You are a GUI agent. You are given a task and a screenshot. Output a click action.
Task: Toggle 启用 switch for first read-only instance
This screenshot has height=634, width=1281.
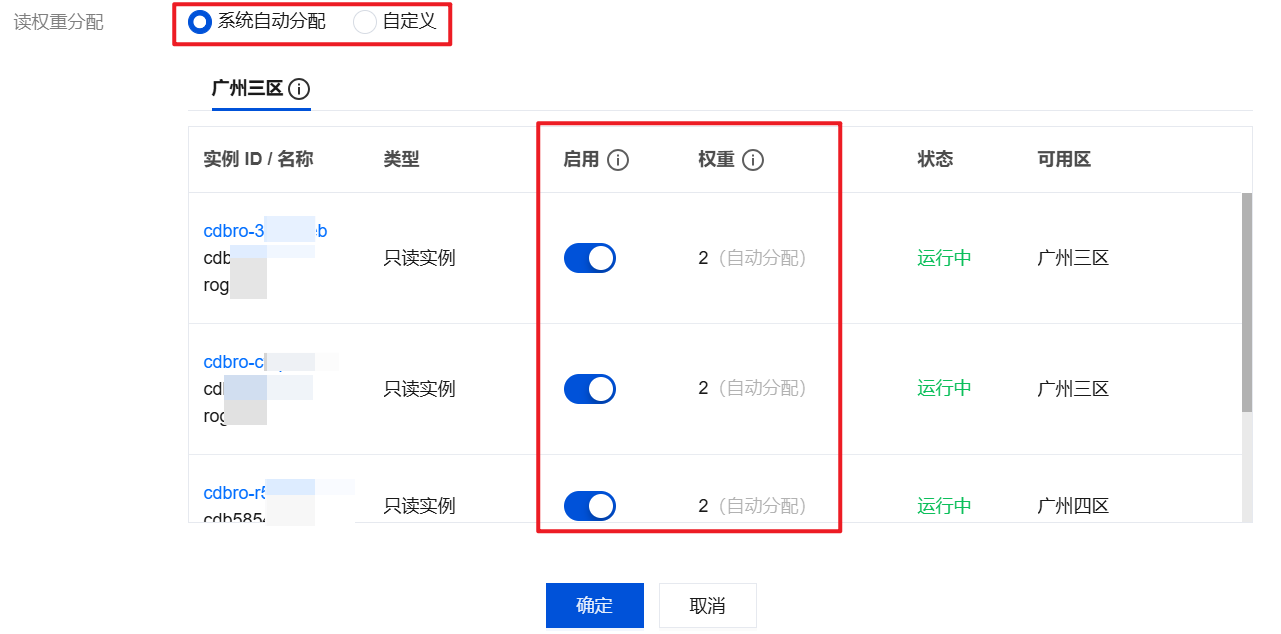pos(590,258)
